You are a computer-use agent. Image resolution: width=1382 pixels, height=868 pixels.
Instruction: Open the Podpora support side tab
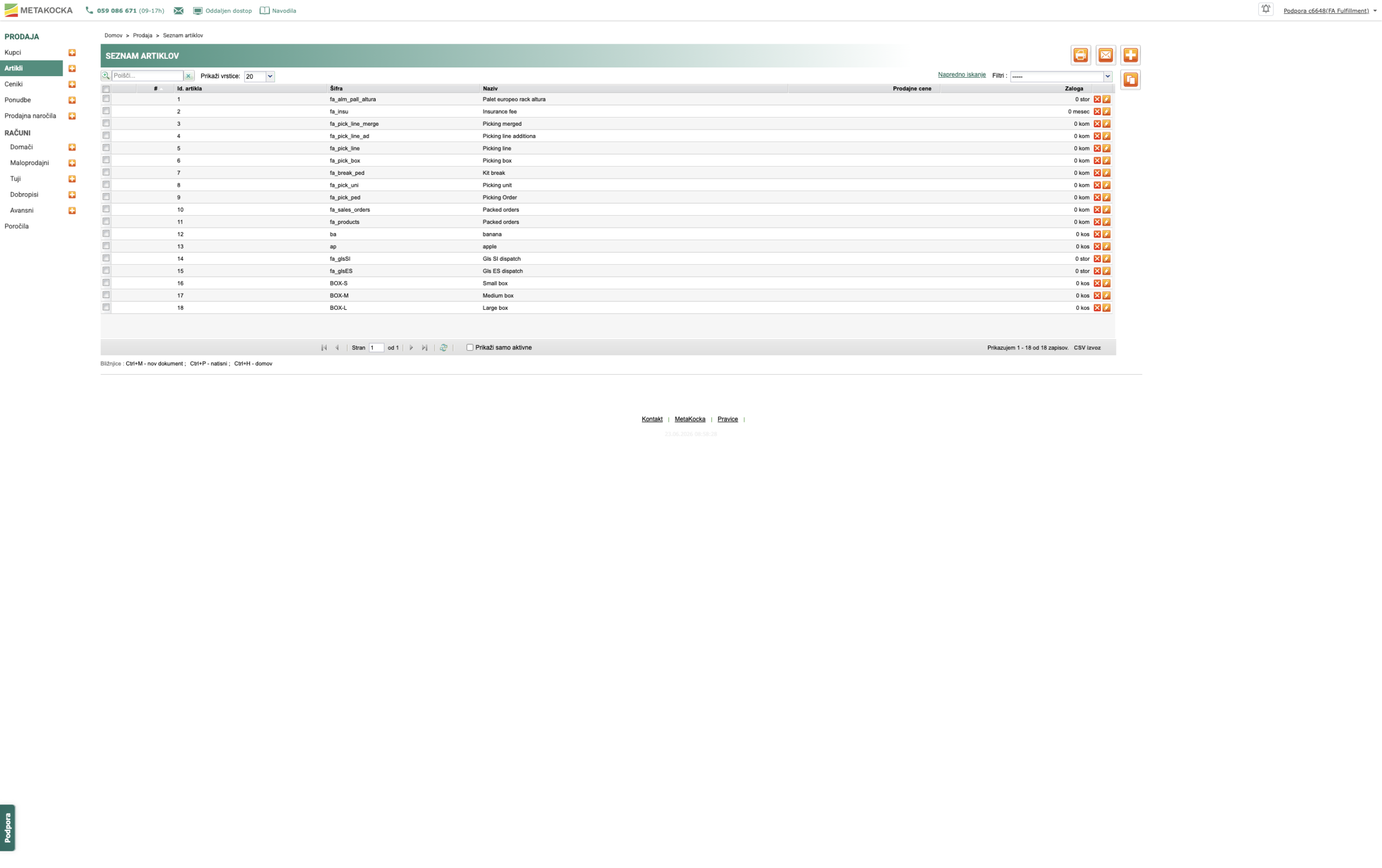[x=8, y=828]
